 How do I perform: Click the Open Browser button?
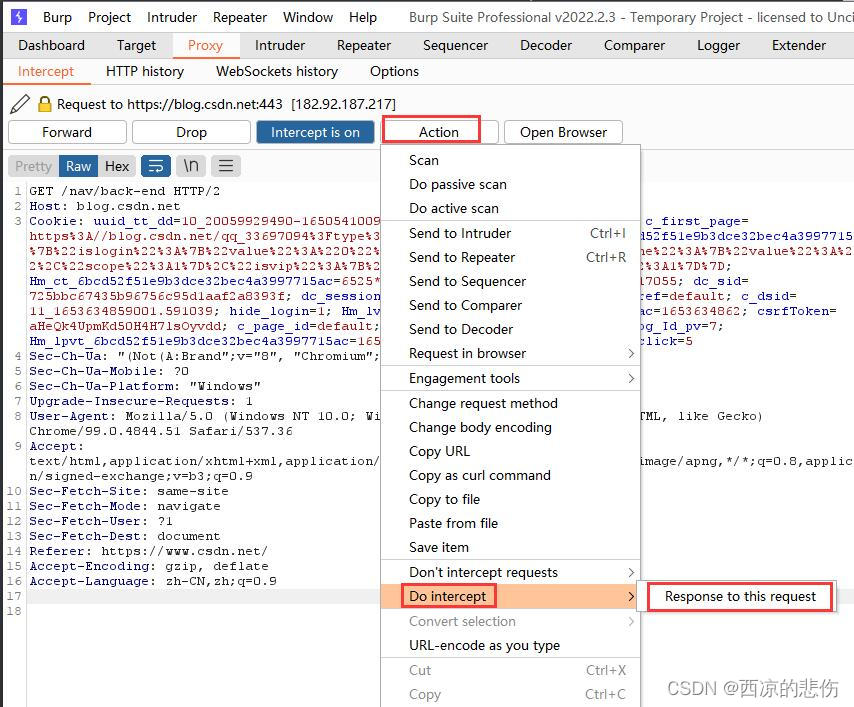[563, 132]
